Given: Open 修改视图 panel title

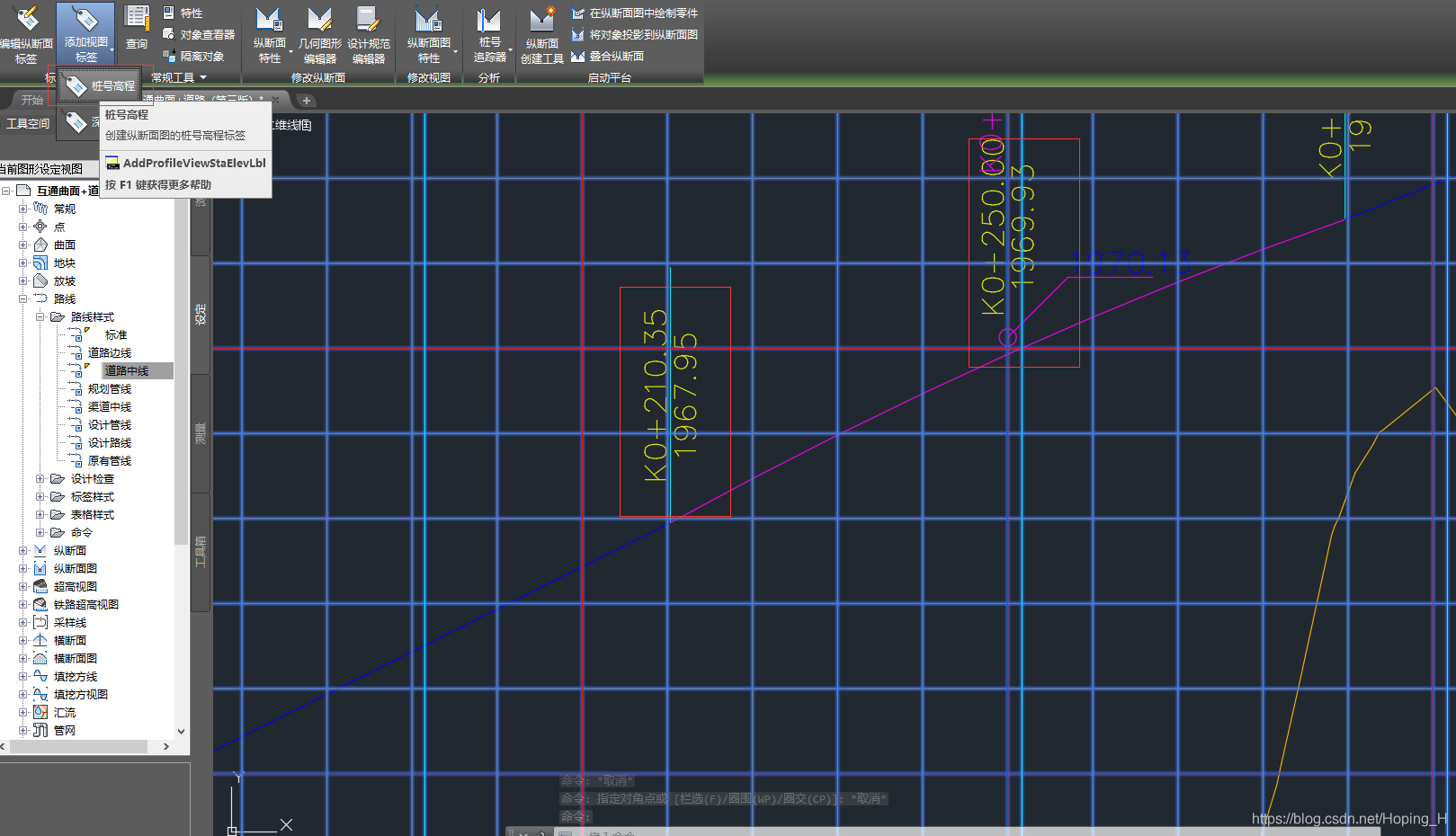Looking at the screenshot, I should [429, 77].
